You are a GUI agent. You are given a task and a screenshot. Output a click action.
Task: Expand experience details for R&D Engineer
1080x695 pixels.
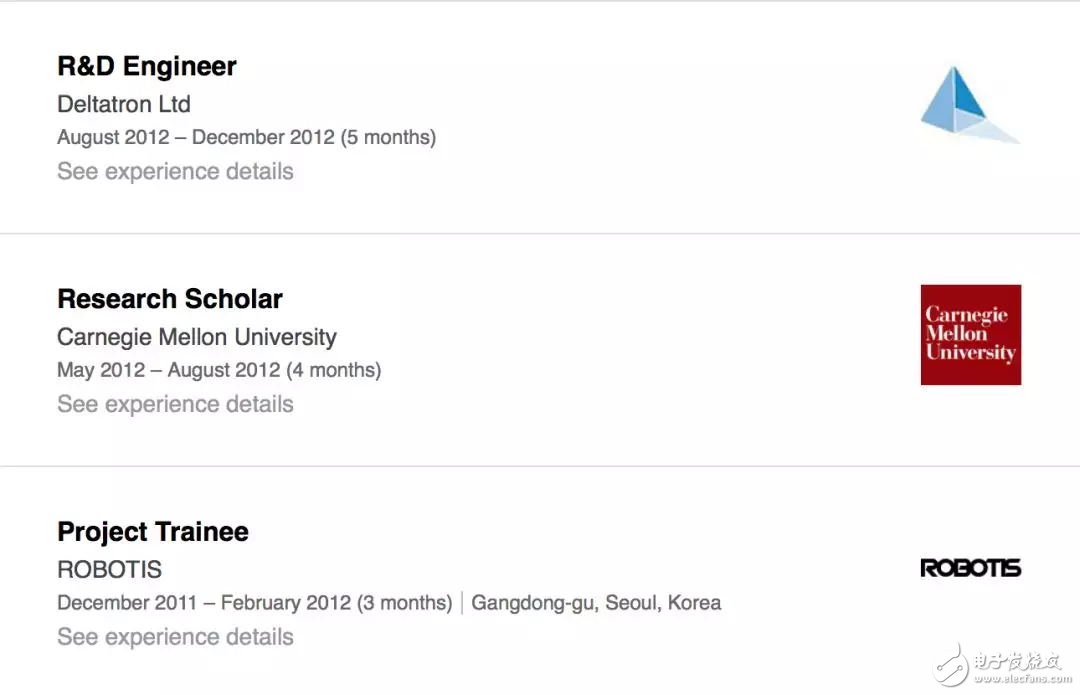tap(175, 171)
